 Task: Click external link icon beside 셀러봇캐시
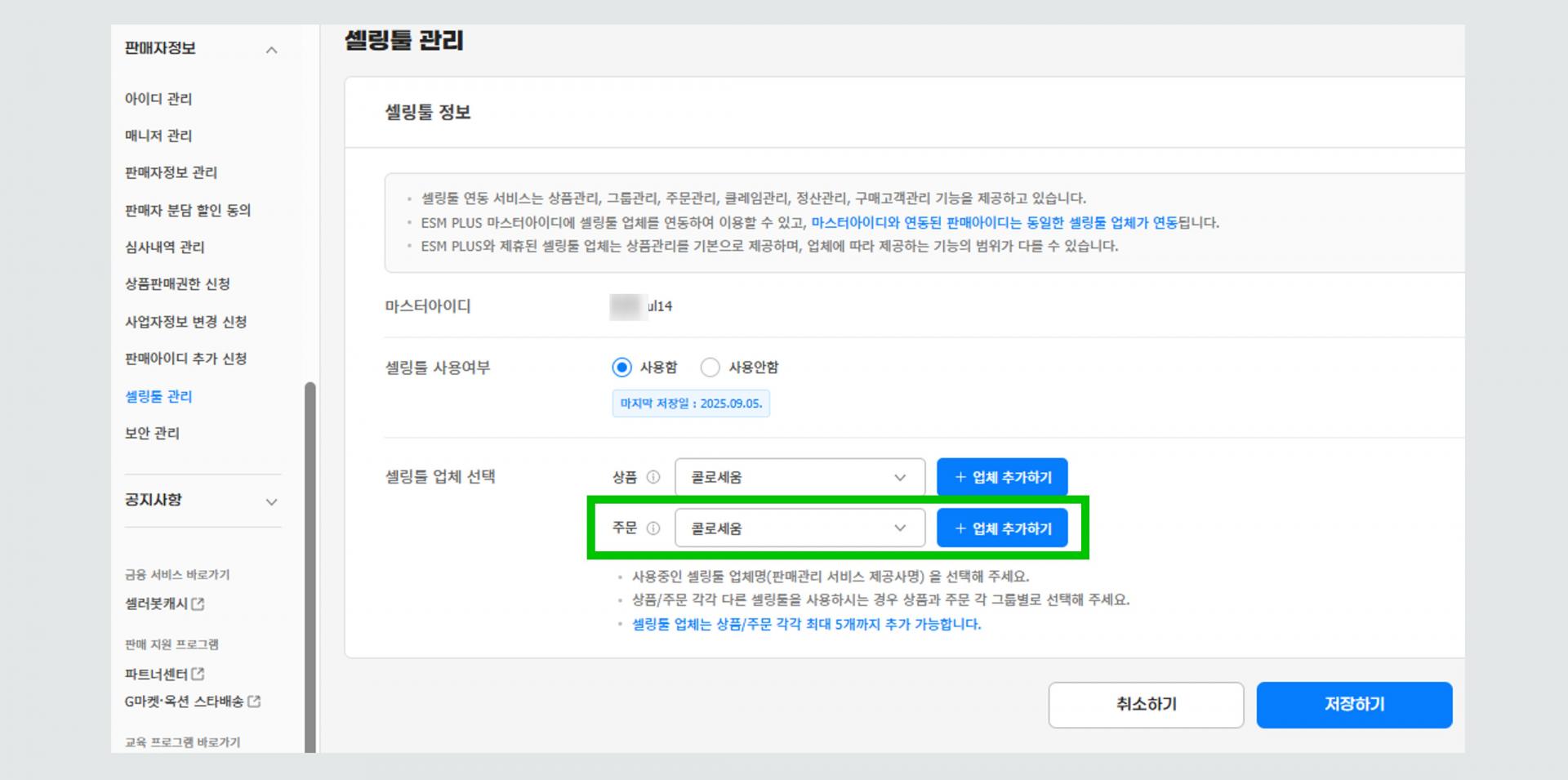coord(198,604)
